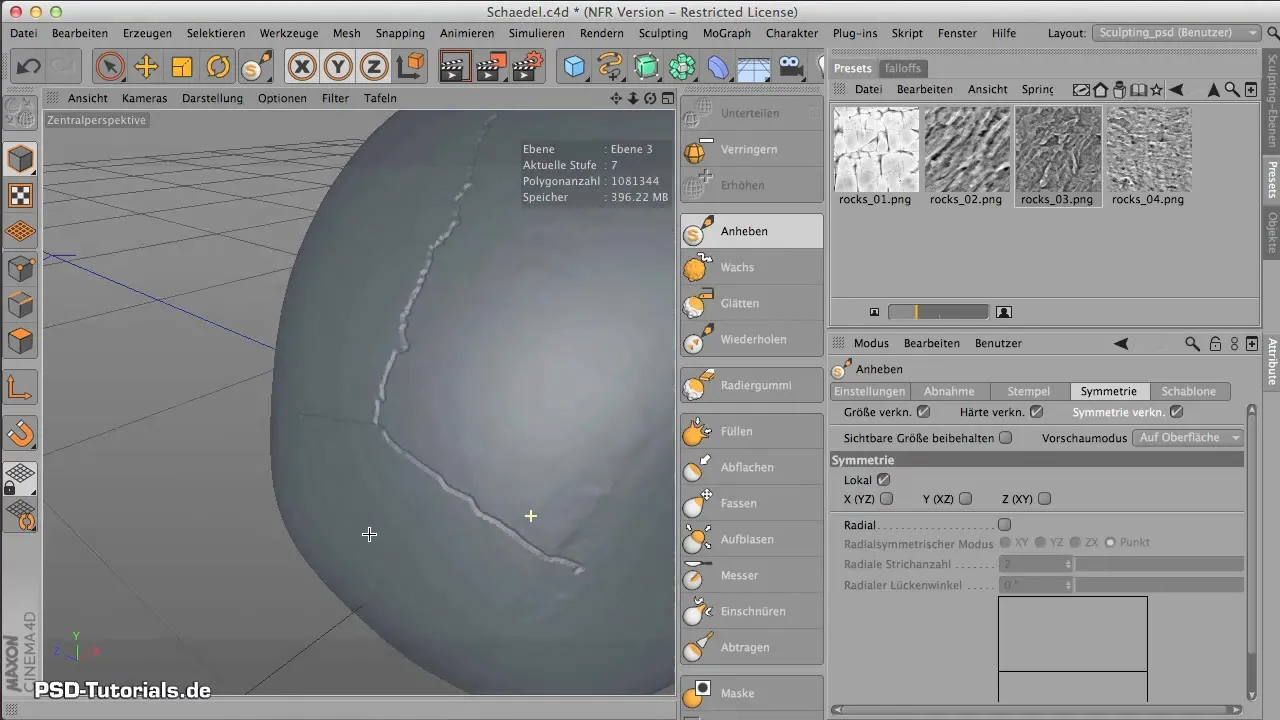Image resolution: width=1280 pixels, height=720 pixels.
Task: Toggle Größe verkn. checkbox
Action: tap(923, 412)
